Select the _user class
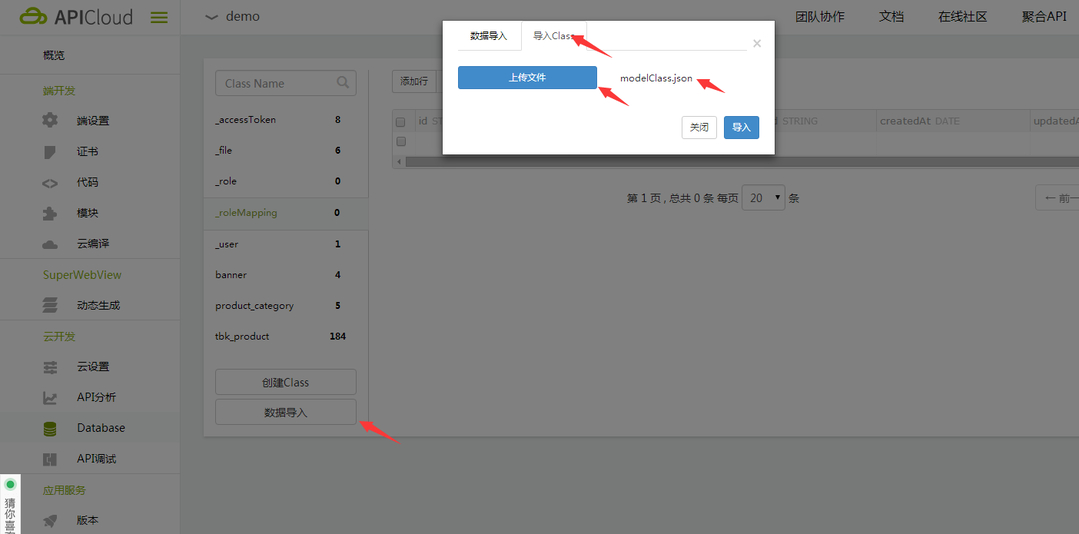Image resolution: width=1079 pixels, height=534 pixels. 286,244
